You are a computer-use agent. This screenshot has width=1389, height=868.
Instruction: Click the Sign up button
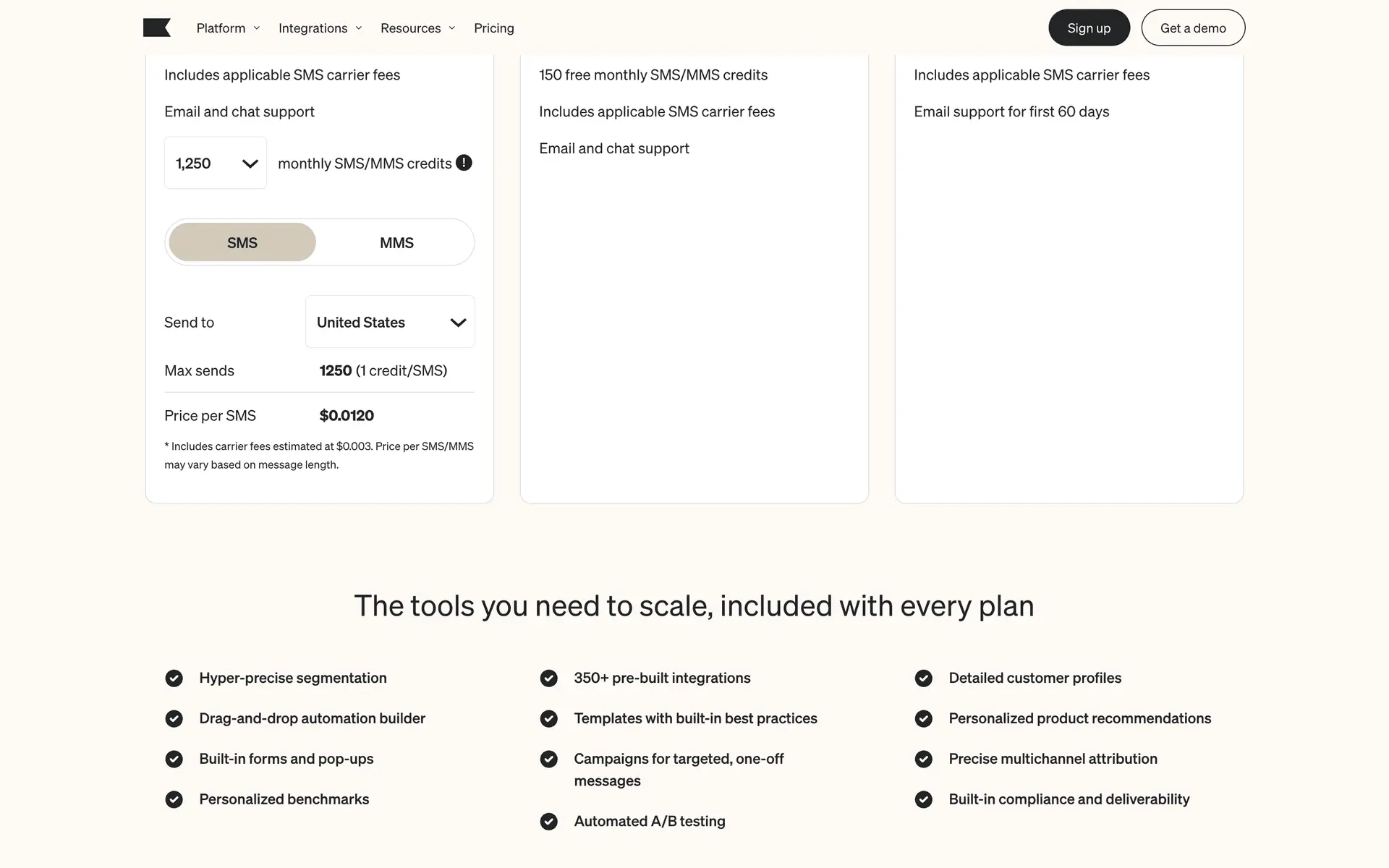(1089, 28)
